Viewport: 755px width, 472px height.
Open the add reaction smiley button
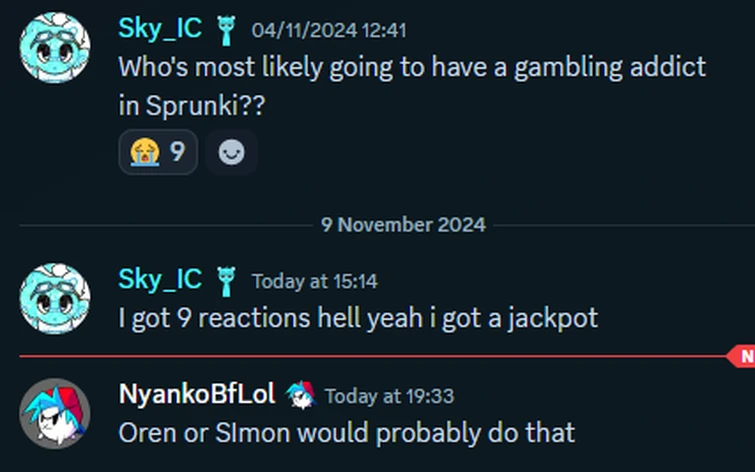232,152
